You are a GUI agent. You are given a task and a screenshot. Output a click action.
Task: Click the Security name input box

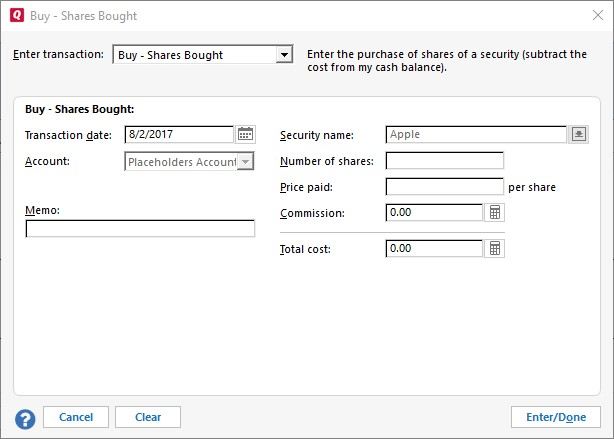pyautogui.click(x=475, y=135)
